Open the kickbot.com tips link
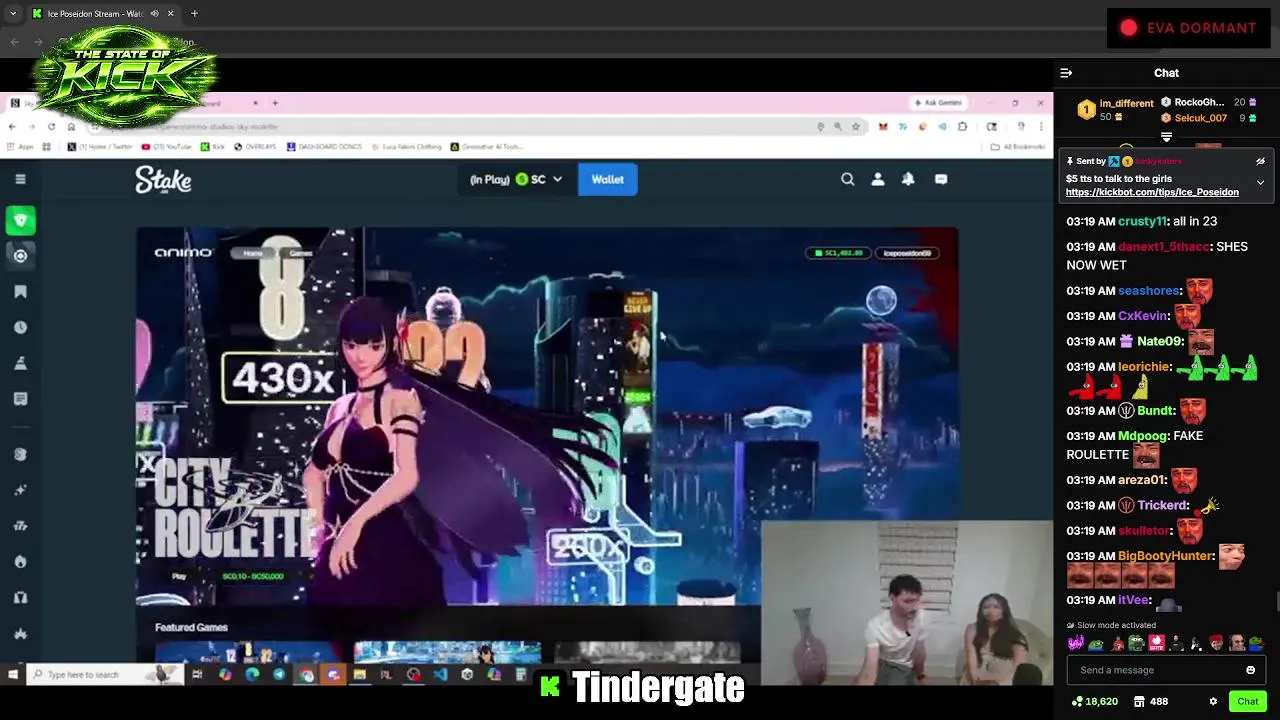Viewport: 1280px width, 720px height. [1152, 192]
